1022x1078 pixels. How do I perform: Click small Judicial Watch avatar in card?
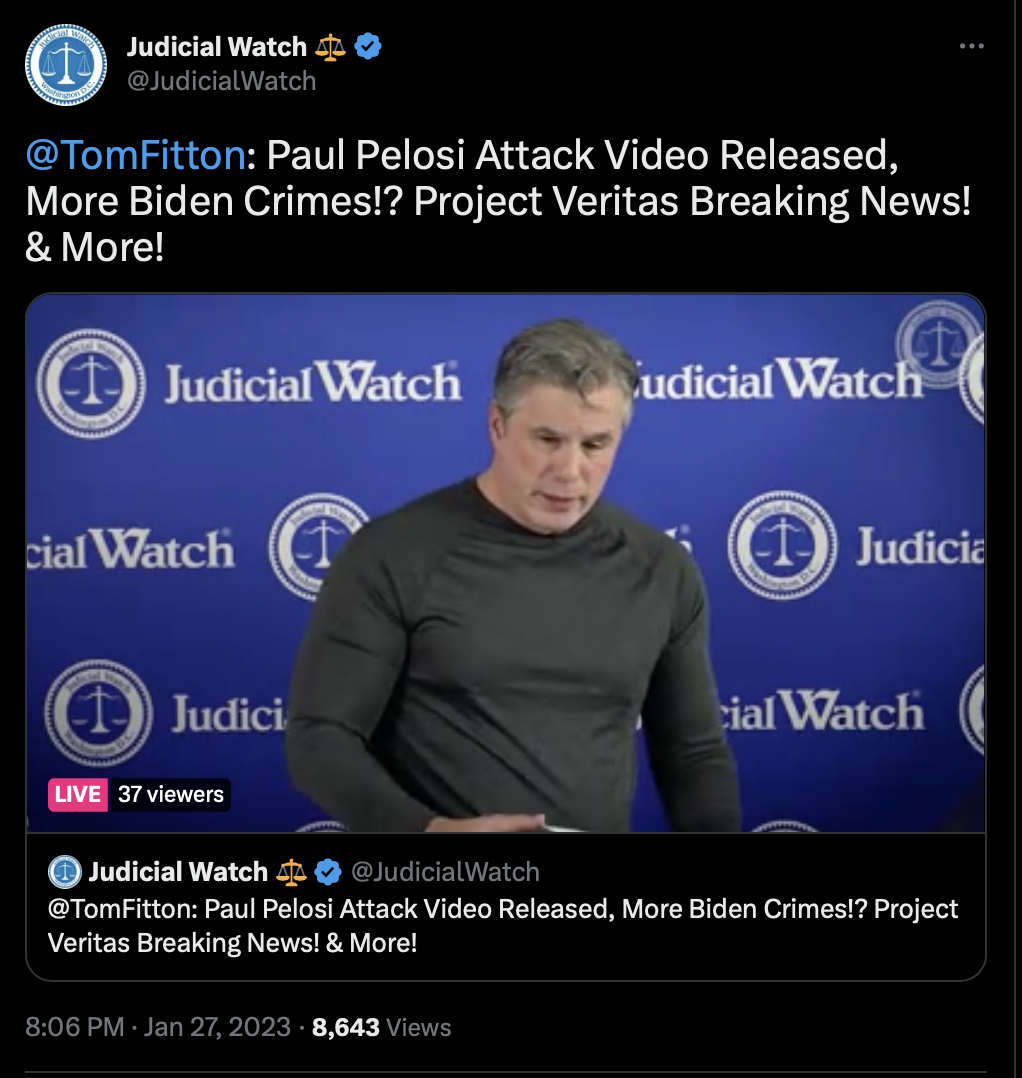point(65,872)
